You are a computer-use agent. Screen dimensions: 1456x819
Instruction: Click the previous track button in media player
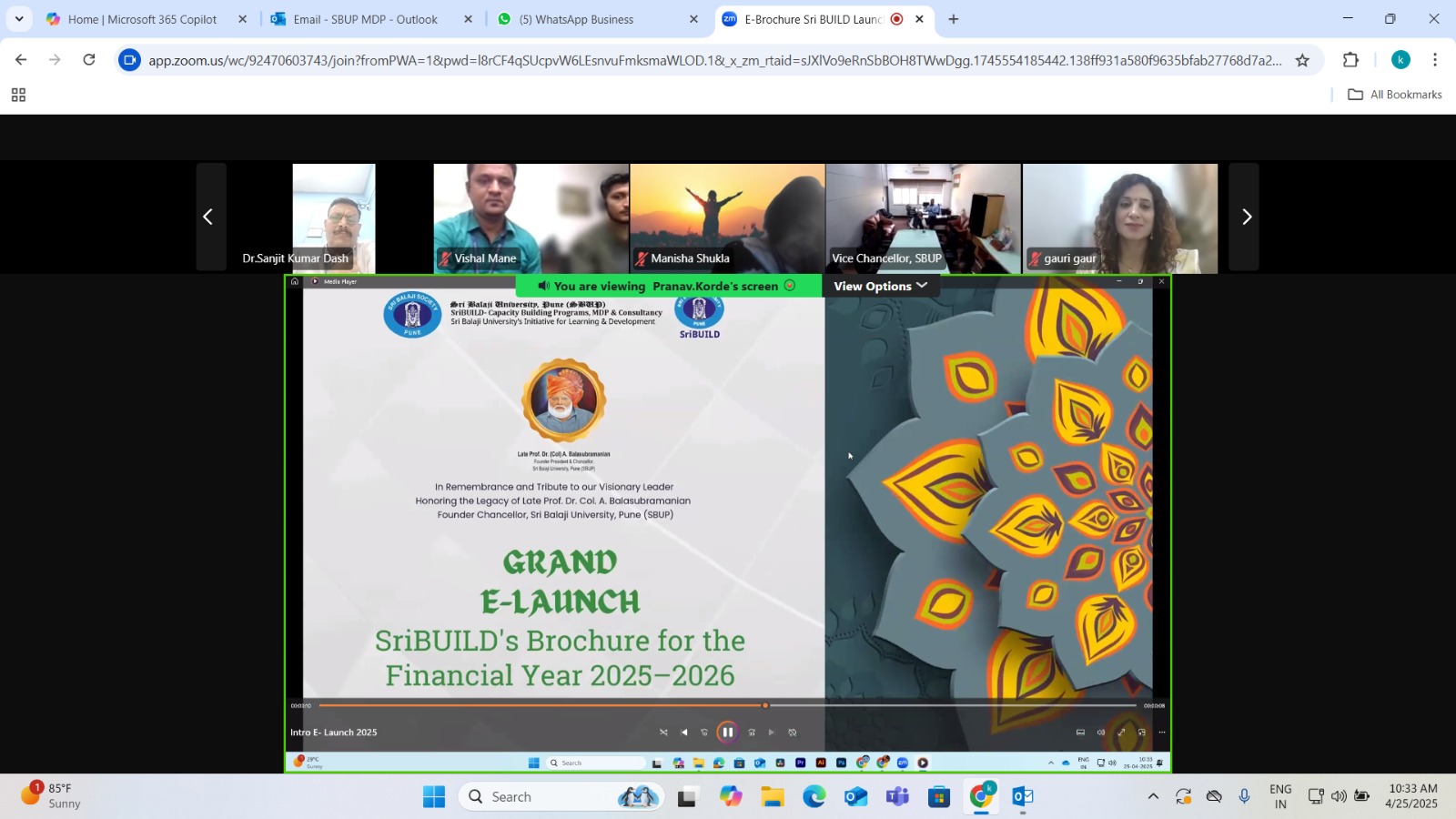click(684, 732)
